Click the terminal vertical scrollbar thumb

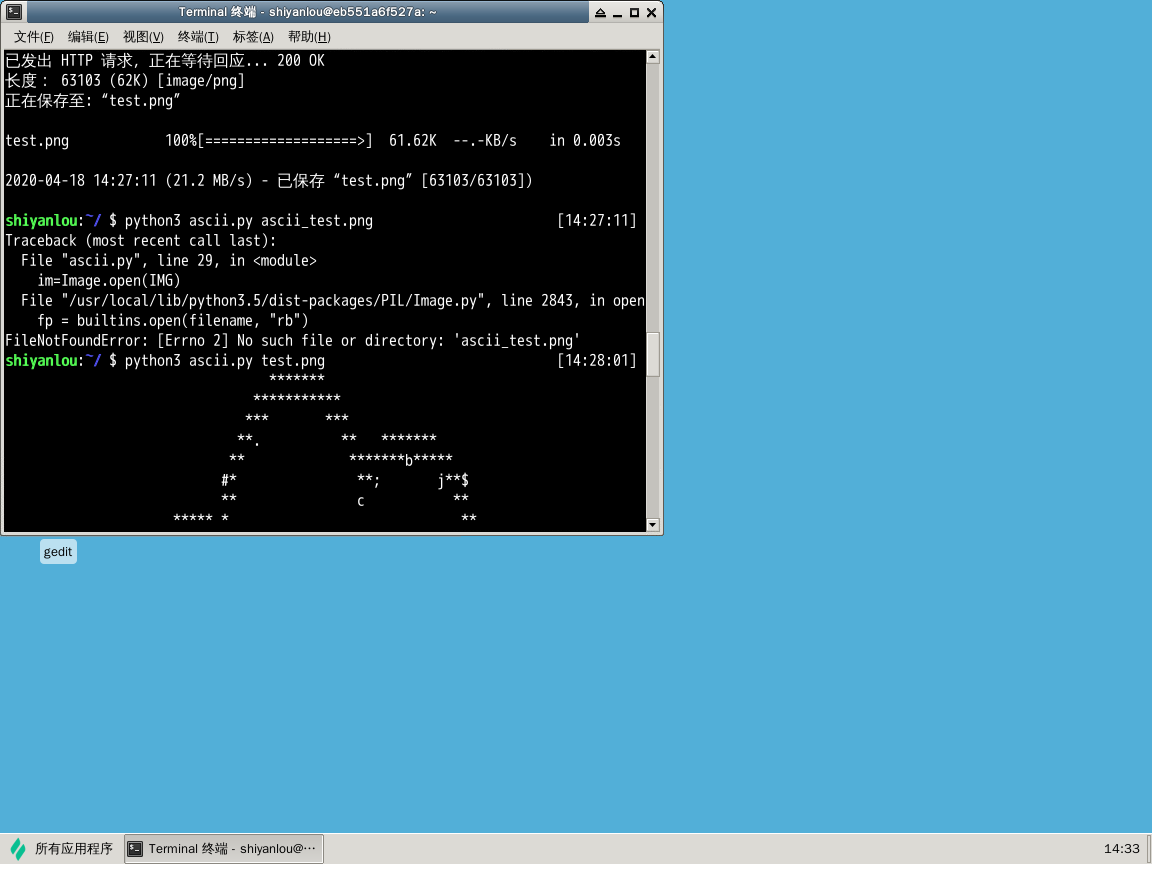coord(653,354)
